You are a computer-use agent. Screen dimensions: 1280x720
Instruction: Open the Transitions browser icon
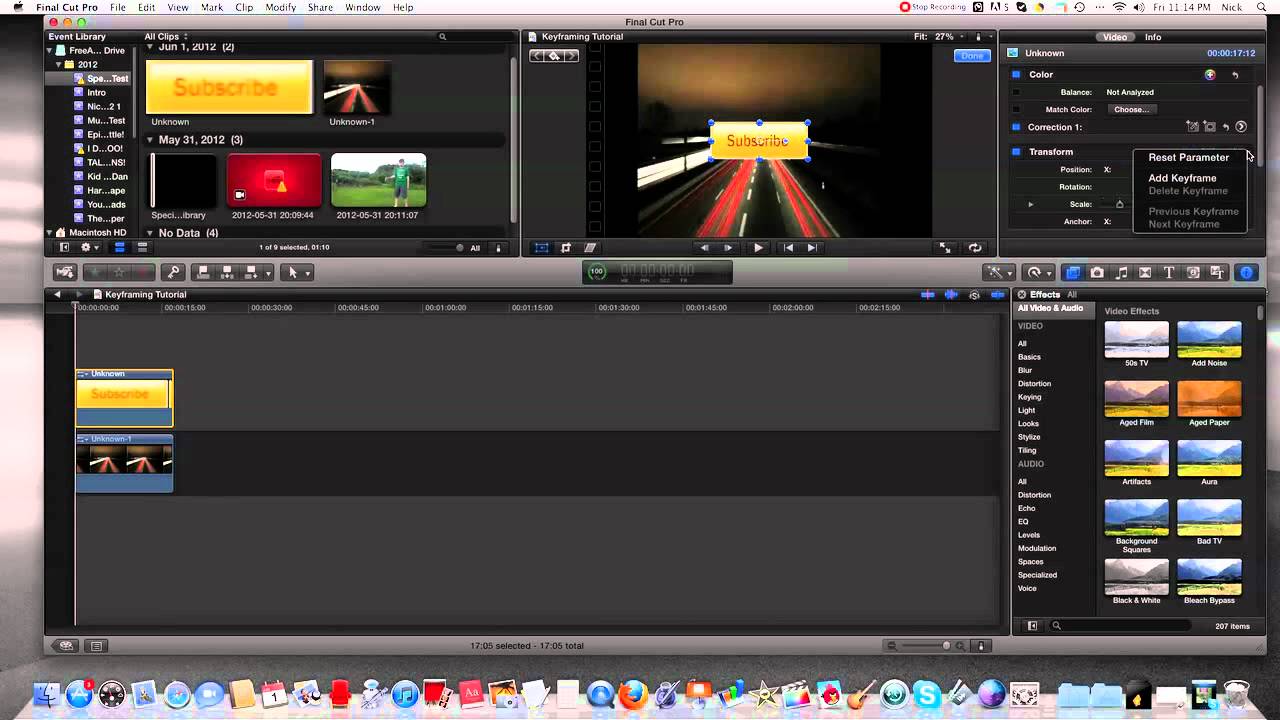coord(1145,272)
